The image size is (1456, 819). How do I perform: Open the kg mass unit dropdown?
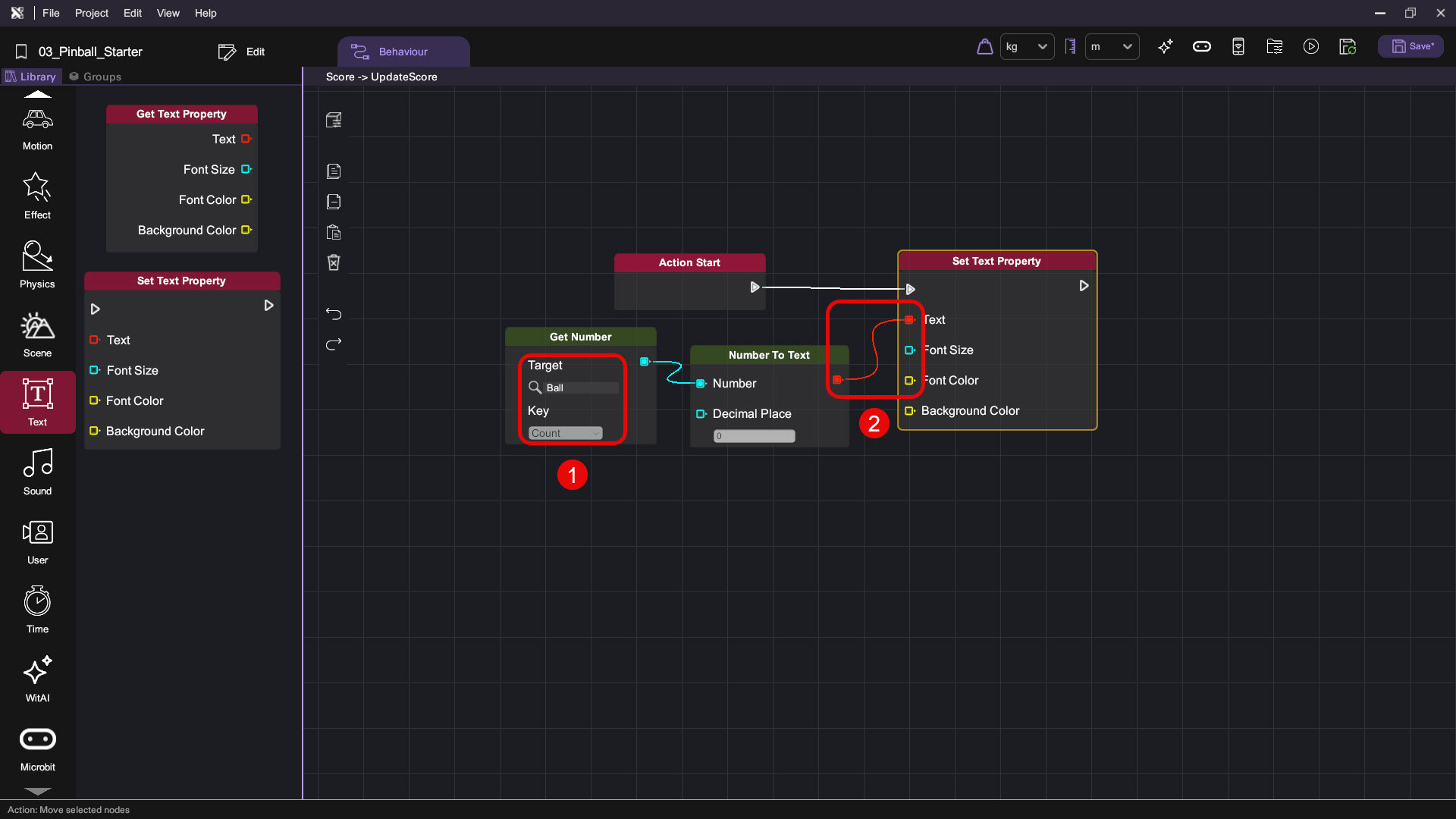click(1027, 47)
